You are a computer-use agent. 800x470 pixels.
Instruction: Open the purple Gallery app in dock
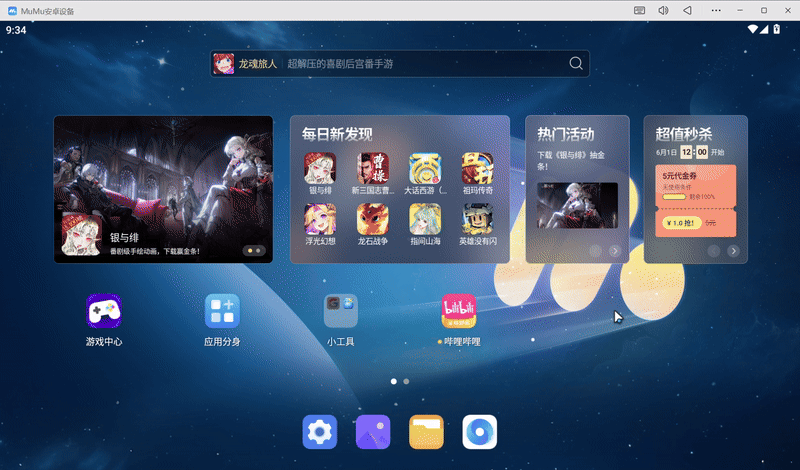coord(373,432)
